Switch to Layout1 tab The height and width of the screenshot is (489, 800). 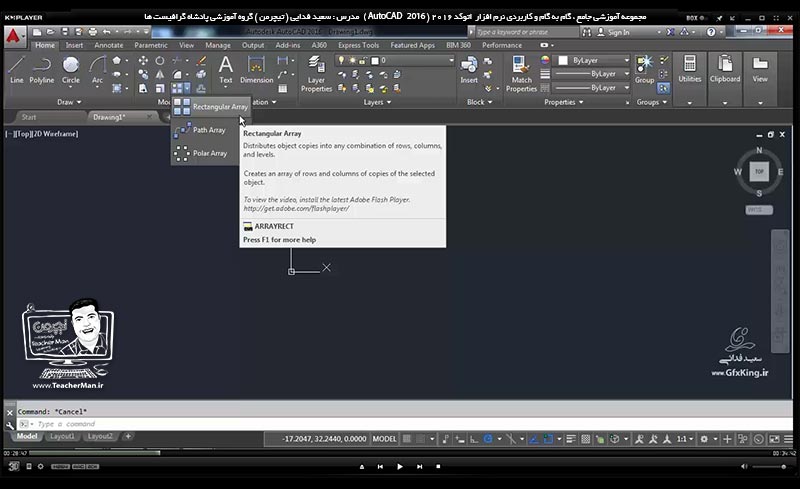[x=62, y=436]
